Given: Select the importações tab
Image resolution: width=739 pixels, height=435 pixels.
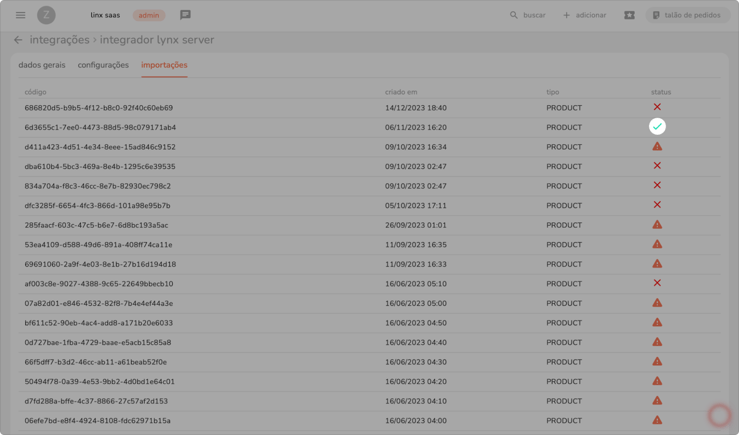Looking at the screenshot, I should pos(164,65).
